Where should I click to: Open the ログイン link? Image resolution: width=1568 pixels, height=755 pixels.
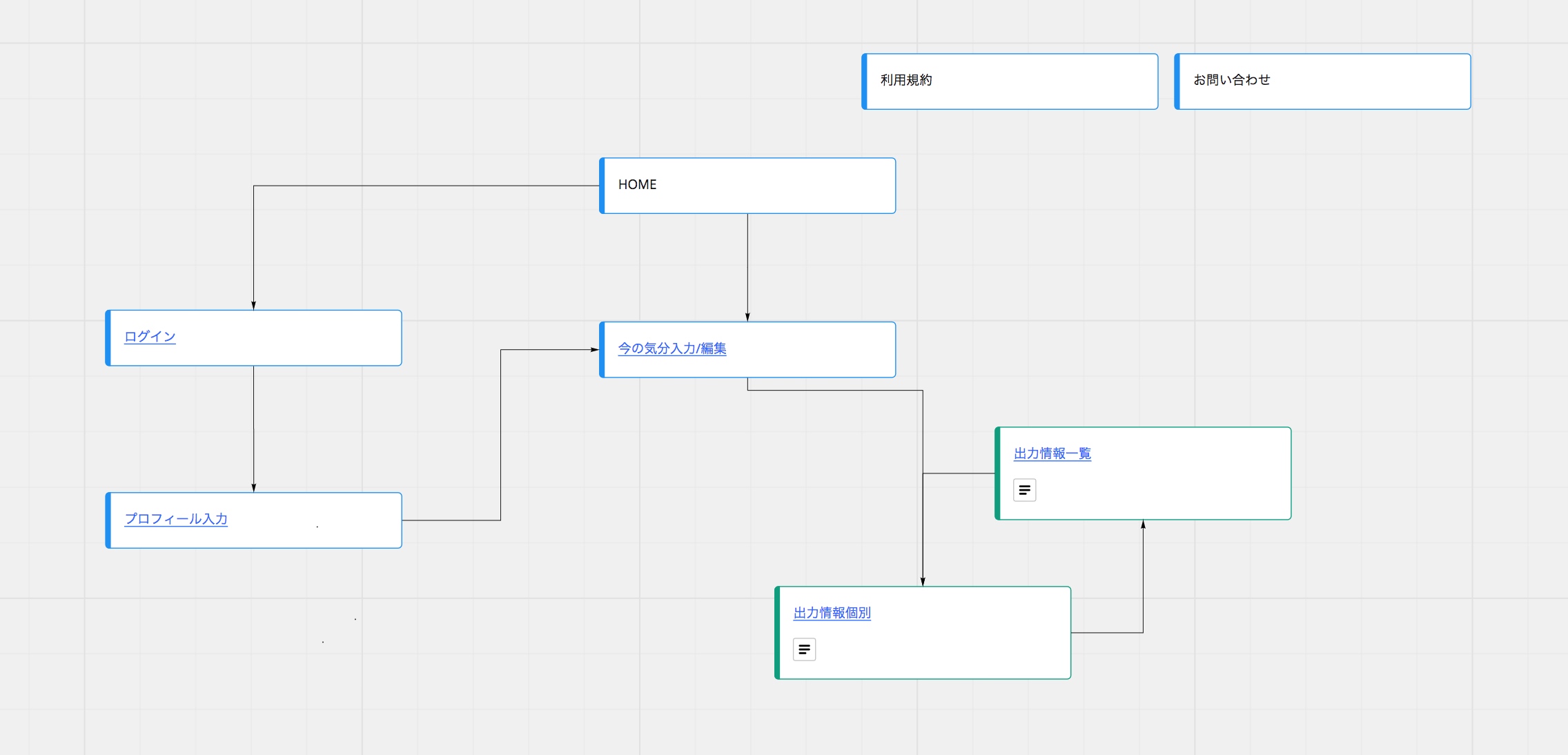[150, 337]
